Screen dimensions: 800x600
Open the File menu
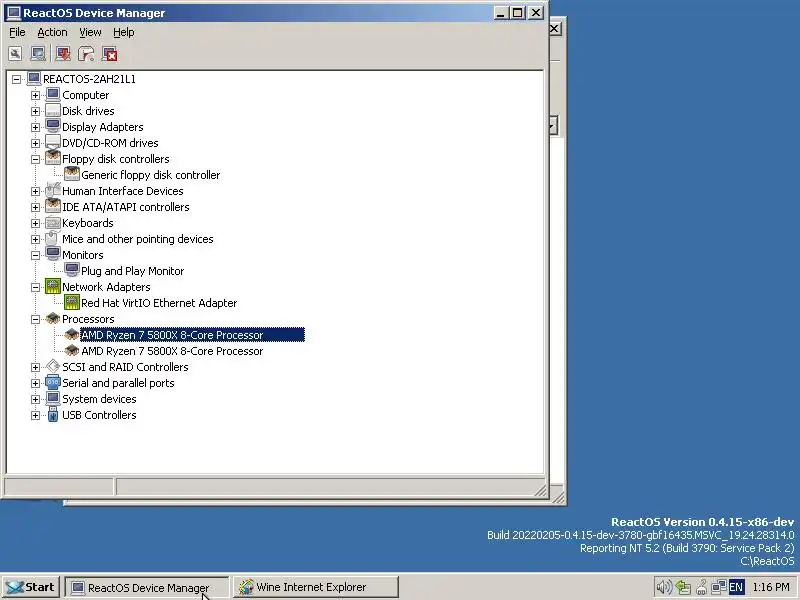17,32
